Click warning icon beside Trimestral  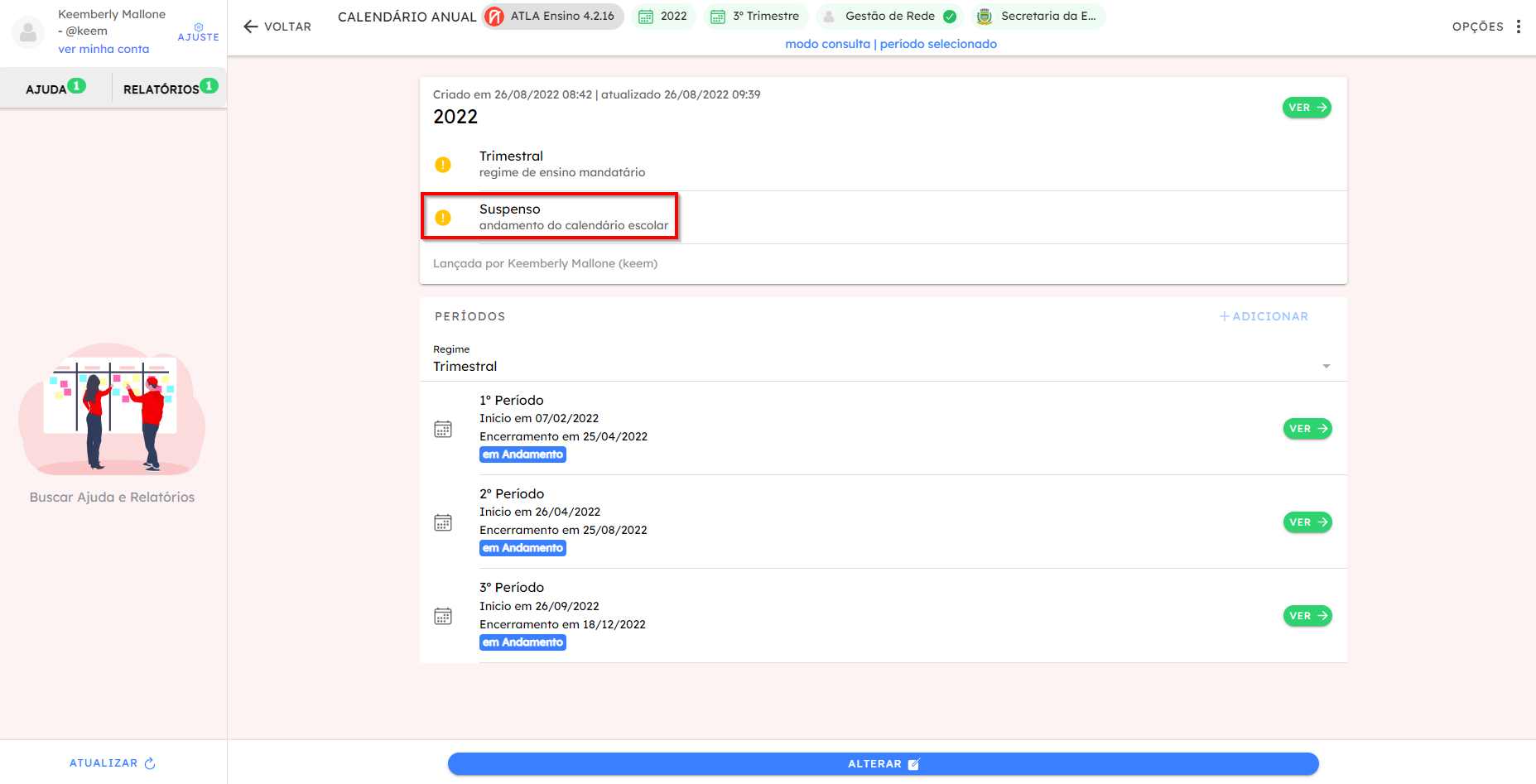click(x=443, y=165)
